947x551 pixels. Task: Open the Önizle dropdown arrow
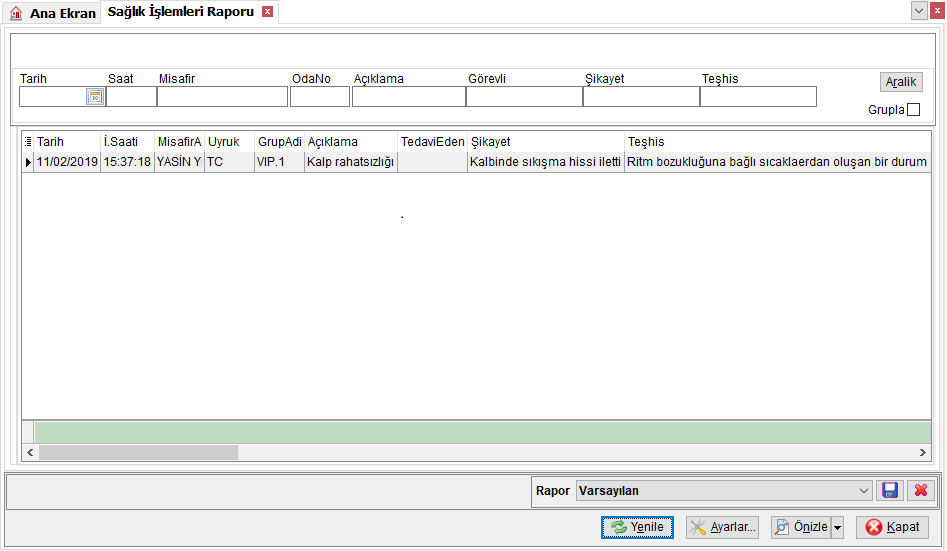pos(838,527)
